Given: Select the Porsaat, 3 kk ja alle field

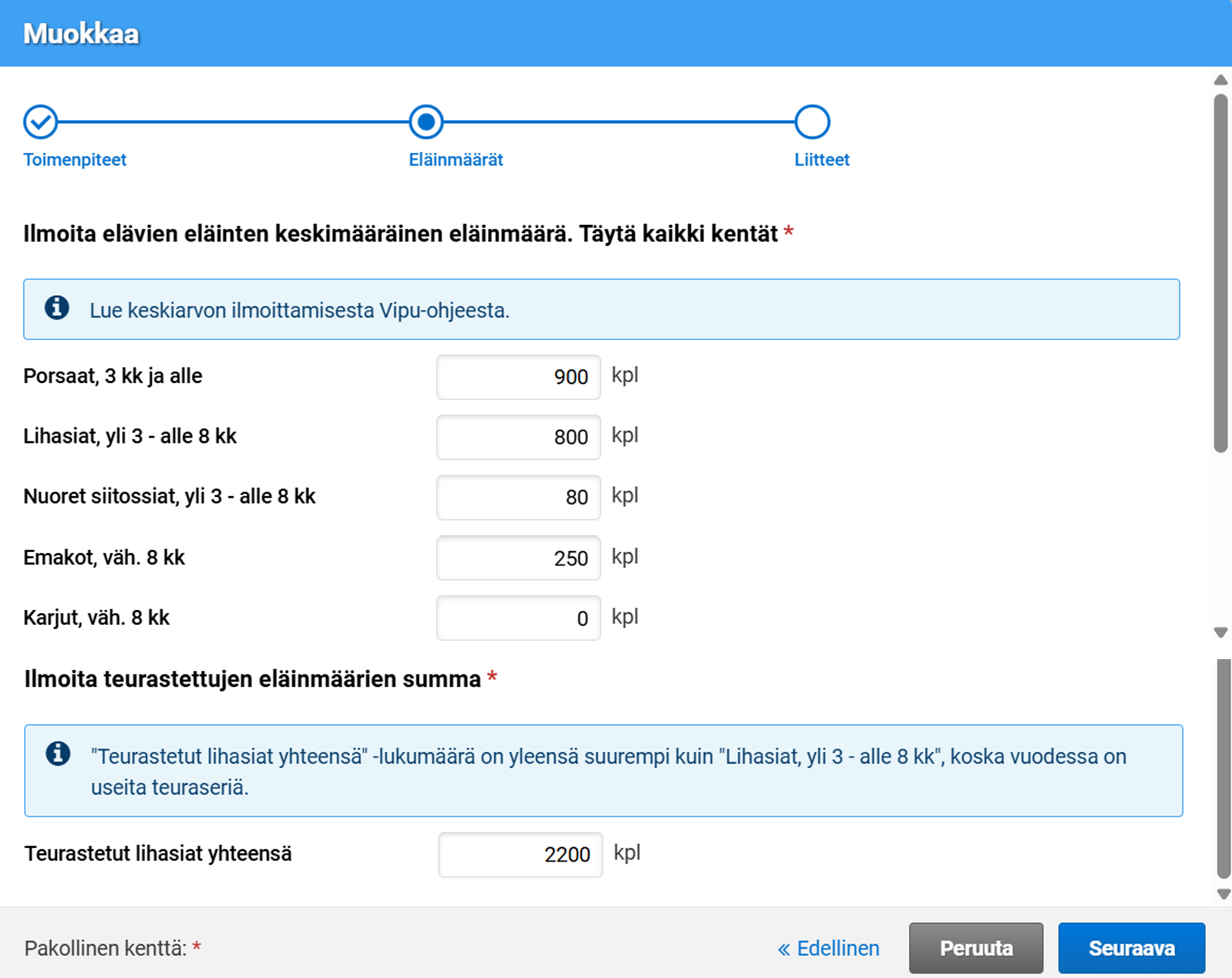Looking at the screenshot, I should click(518, 377).
